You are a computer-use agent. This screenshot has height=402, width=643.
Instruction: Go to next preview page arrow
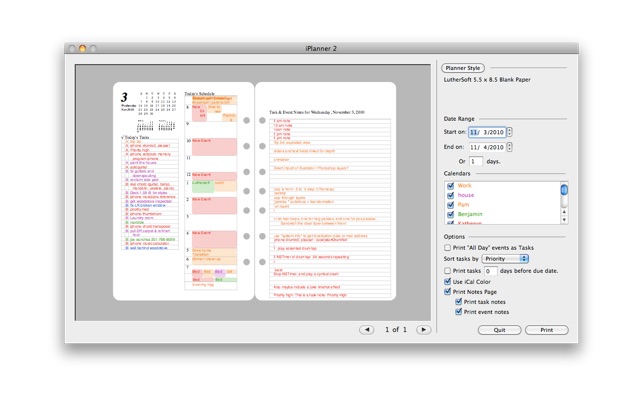[424, 330]
